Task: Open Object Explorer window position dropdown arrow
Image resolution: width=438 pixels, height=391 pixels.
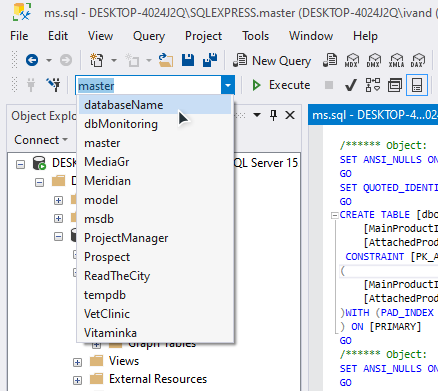Action: coord(257,115)
